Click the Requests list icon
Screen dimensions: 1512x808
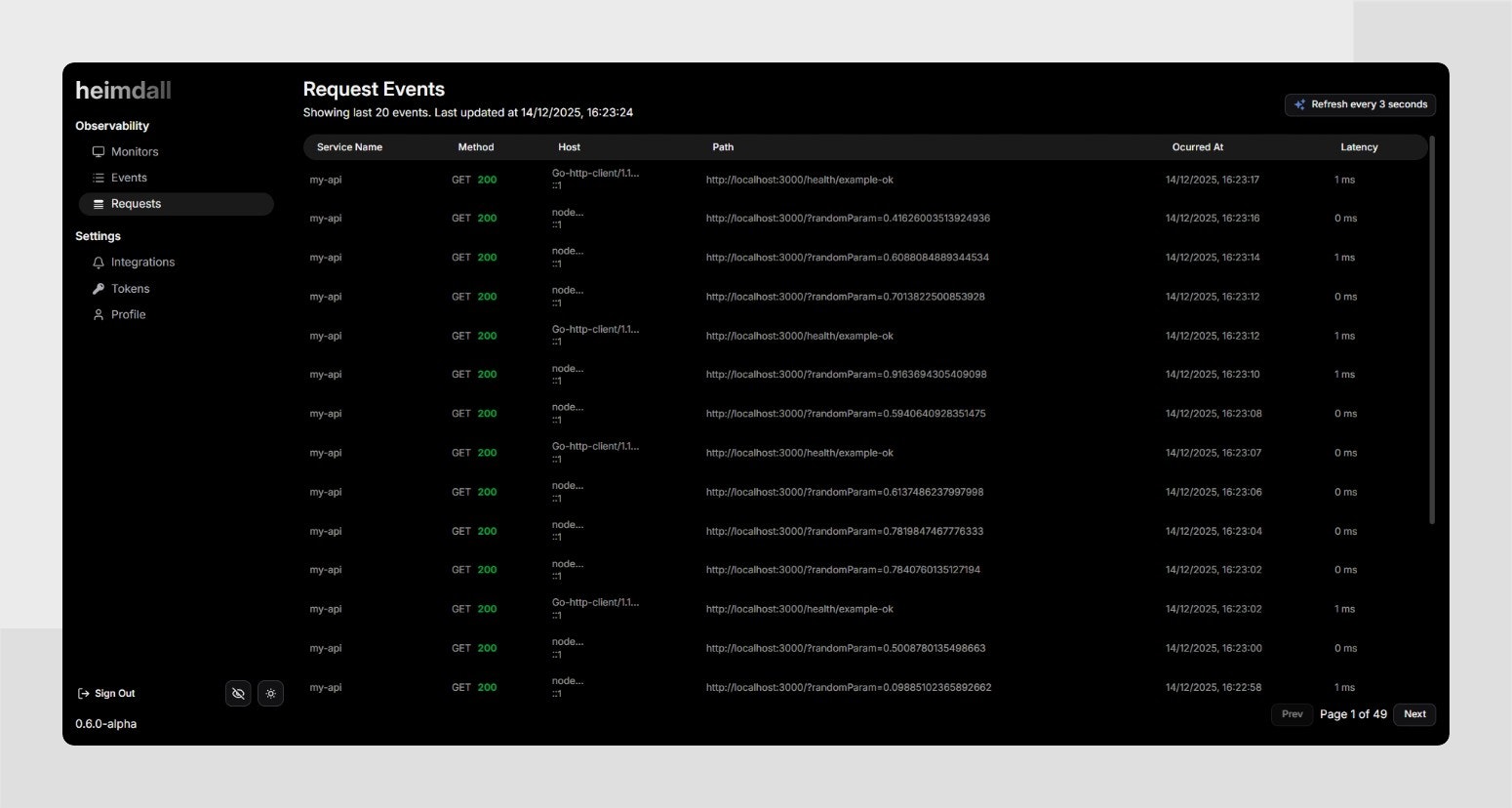point(98,203)
